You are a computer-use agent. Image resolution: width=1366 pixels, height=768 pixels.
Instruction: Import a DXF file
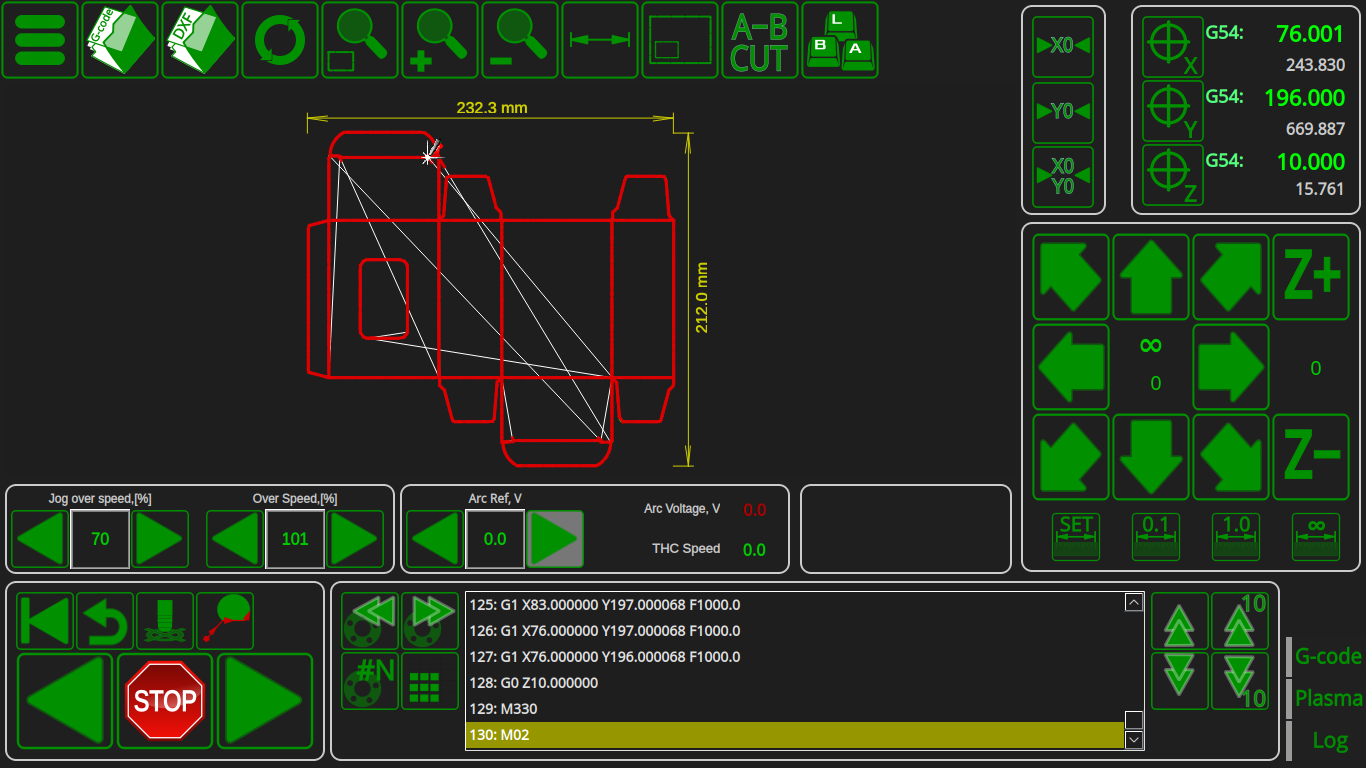(x=200, y=40)
